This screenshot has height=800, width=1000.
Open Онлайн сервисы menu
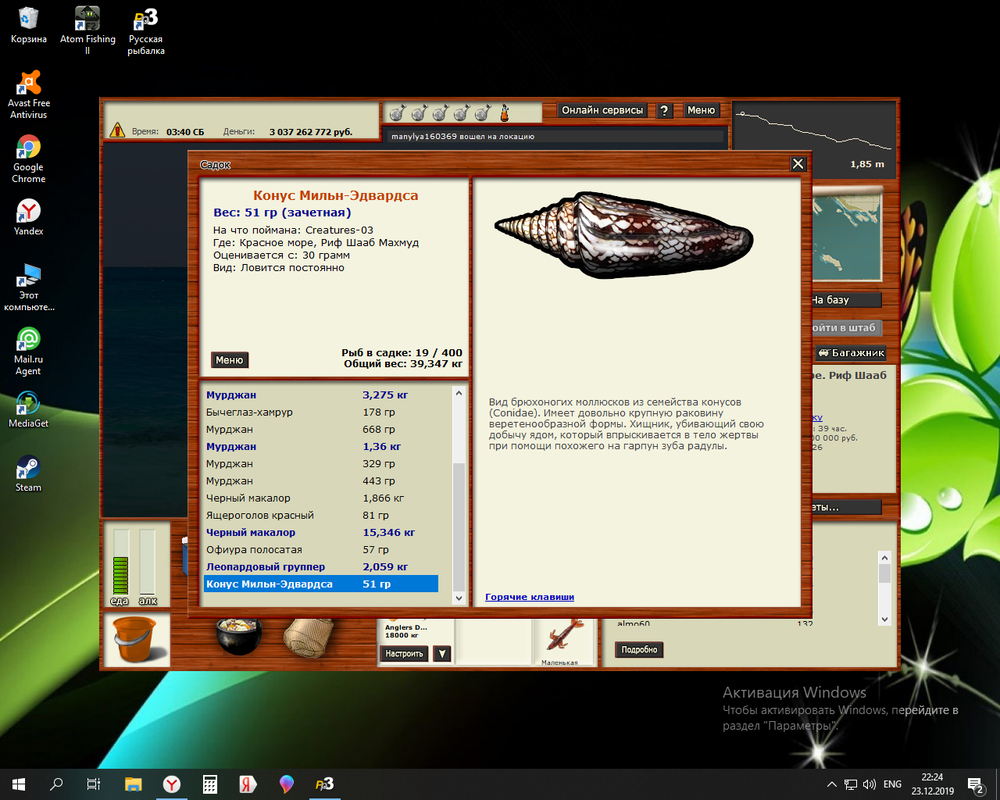coord(602,110)
